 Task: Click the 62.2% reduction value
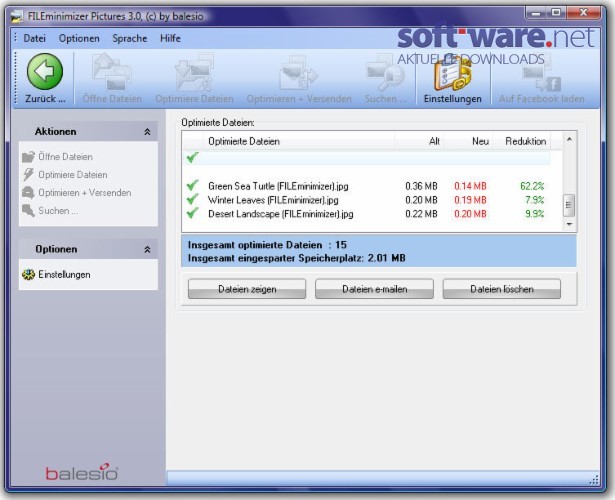coord(532,186)
